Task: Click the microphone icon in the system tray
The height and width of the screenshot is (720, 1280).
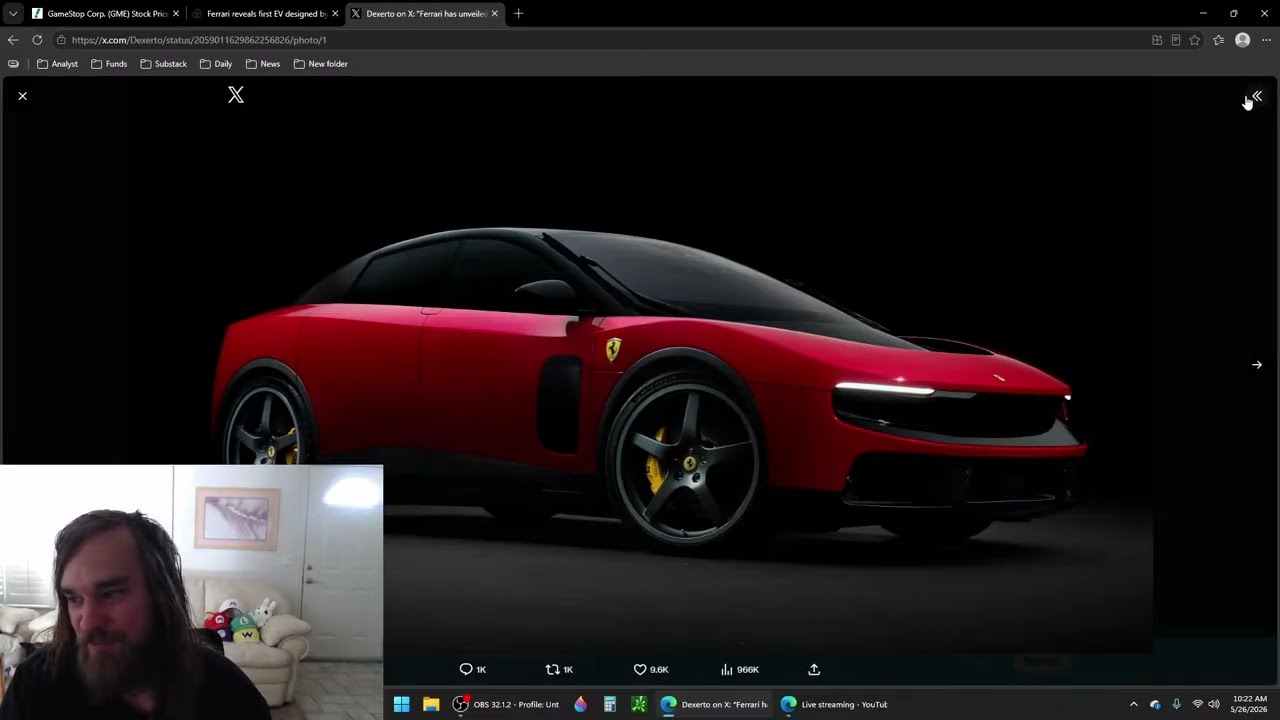Action: coord(1176,704)
